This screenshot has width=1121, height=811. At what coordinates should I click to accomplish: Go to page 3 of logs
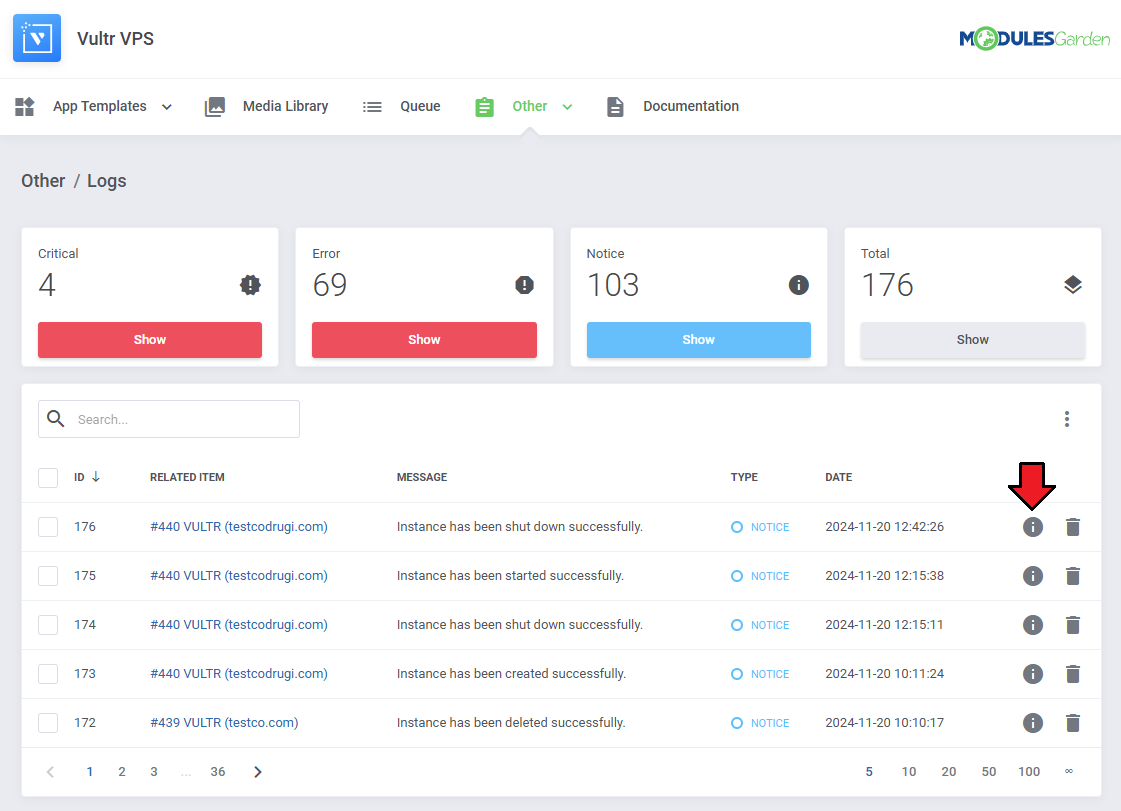[154, 772]
